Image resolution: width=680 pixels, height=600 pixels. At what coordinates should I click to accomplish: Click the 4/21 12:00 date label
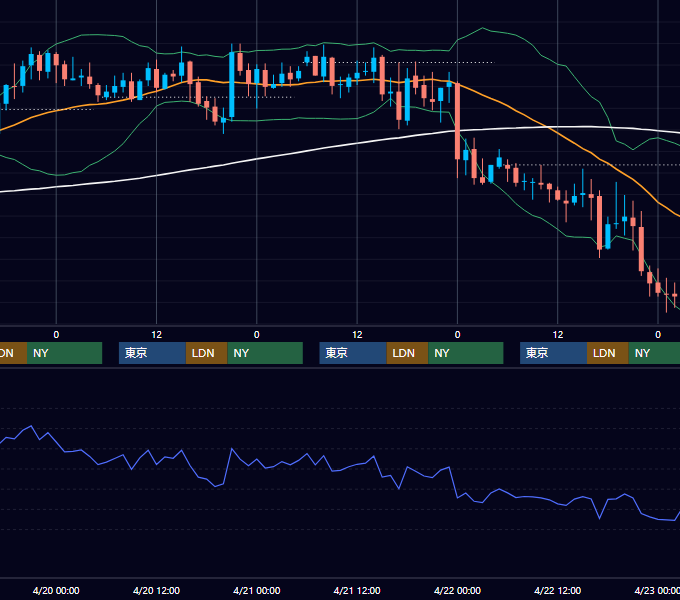click(x=357, y=590)
